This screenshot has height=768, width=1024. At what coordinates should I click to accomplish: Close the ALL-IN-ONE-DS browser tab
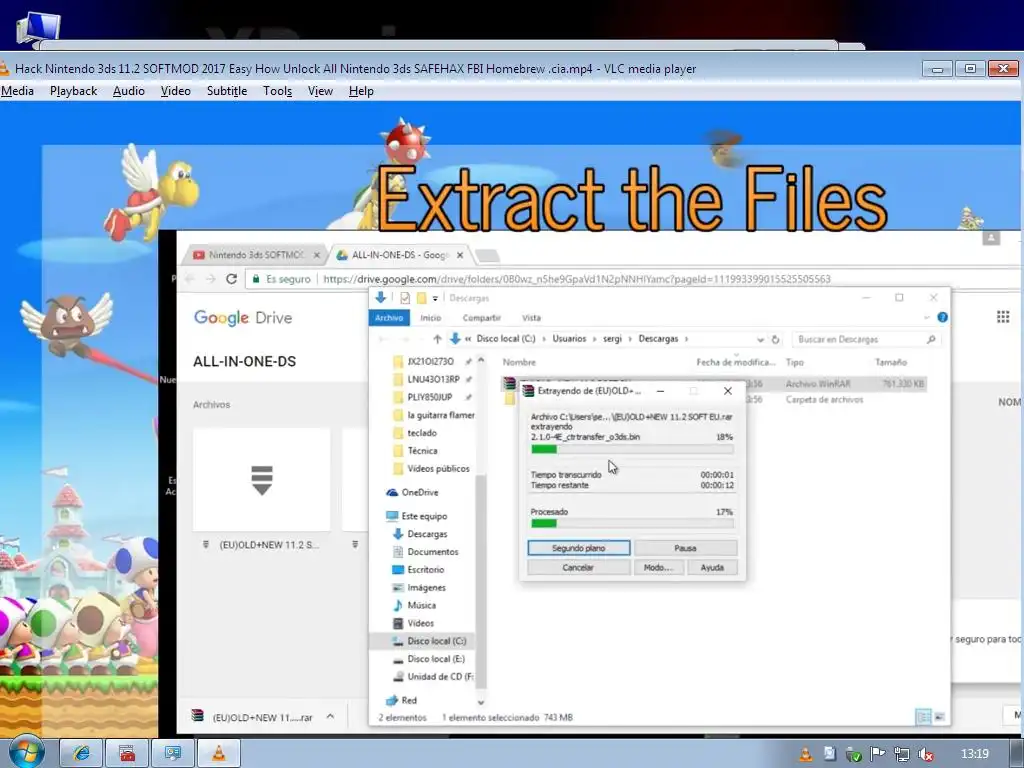460,255
